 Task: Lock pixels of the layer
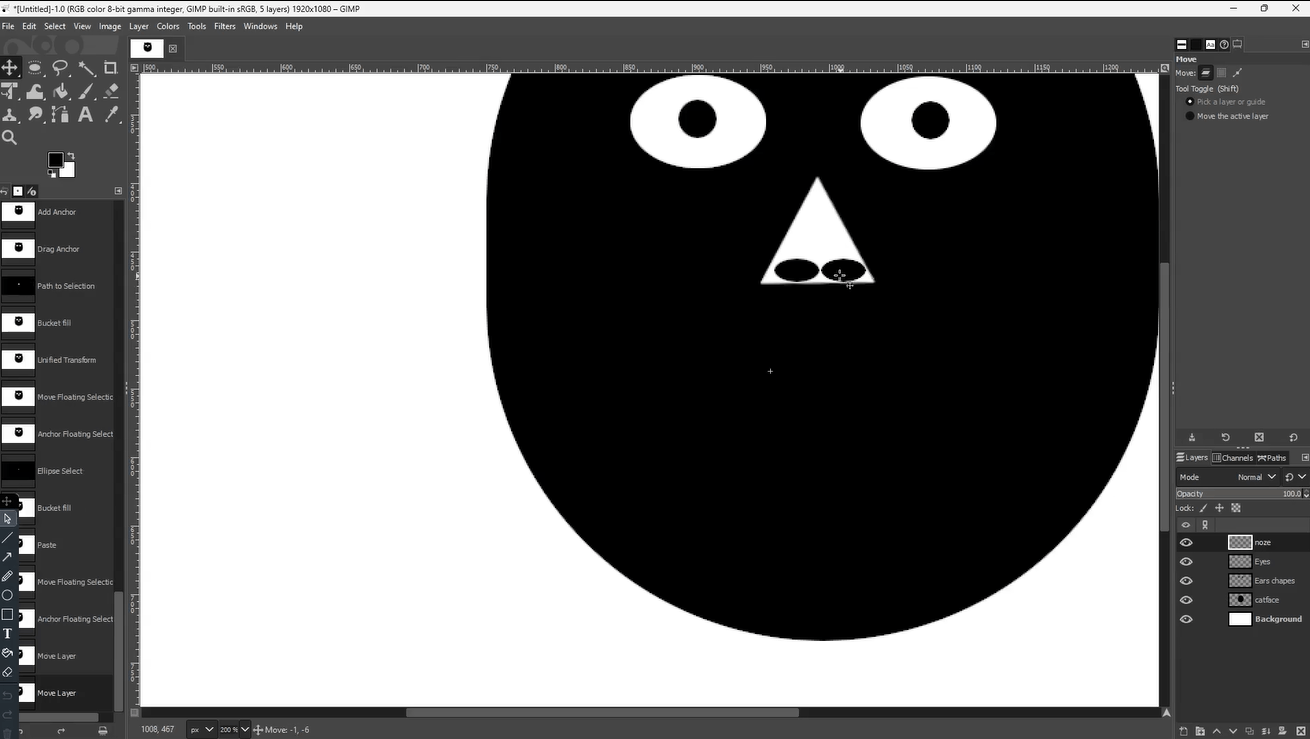(1203, 508)
